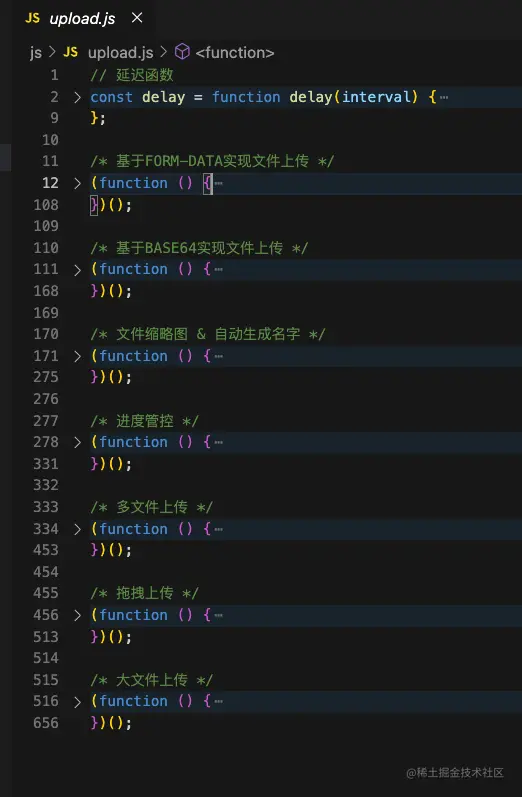Open the upload.js breadcrumb item

[x=120, y=52]
